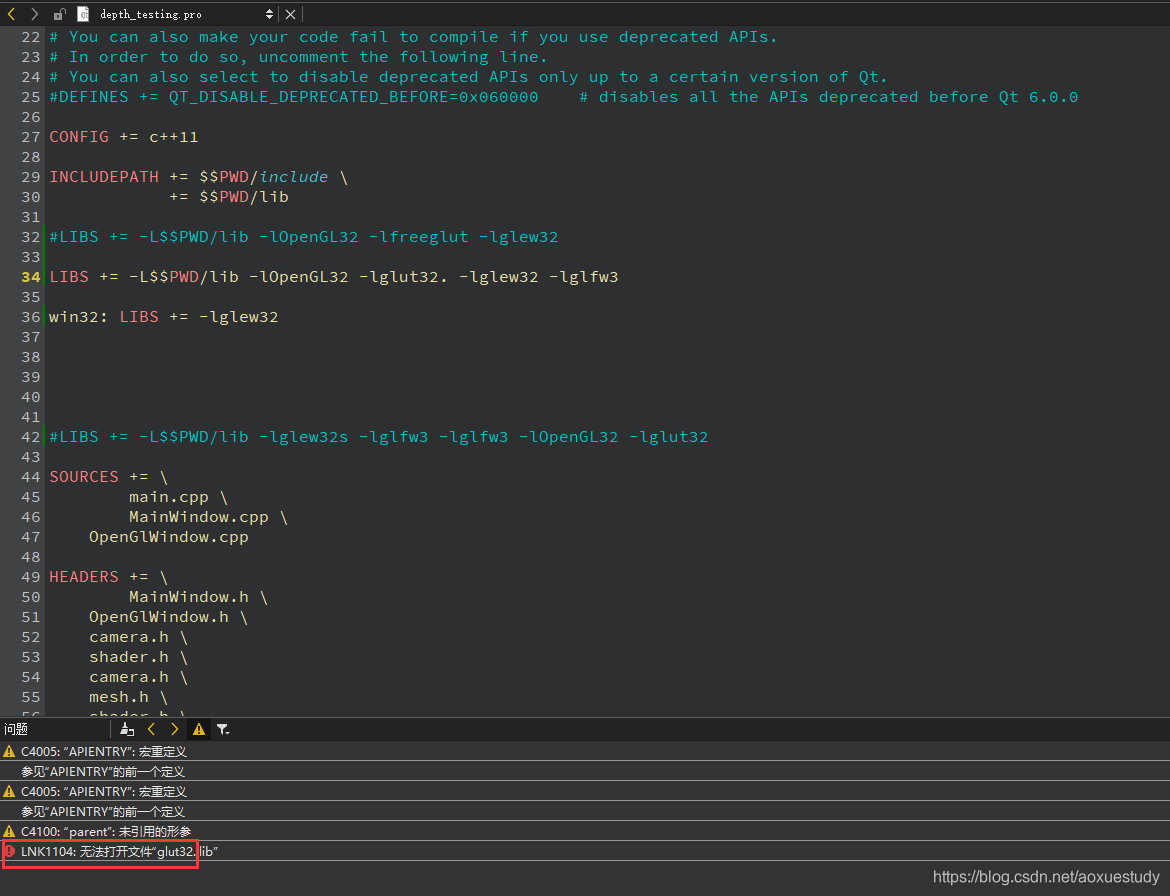Click the navigate forward arrow in editor toolbar
1170x896 pixels.
[x=35, y=14]
